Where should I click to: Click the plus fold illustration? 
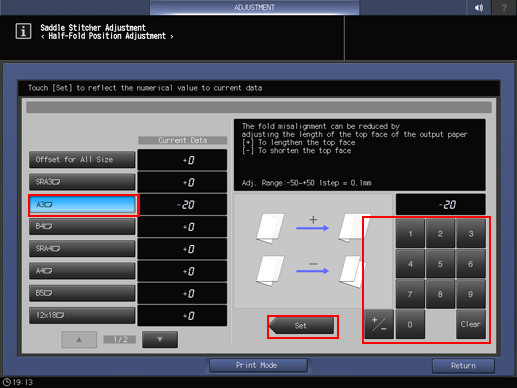tap(313, 228)
